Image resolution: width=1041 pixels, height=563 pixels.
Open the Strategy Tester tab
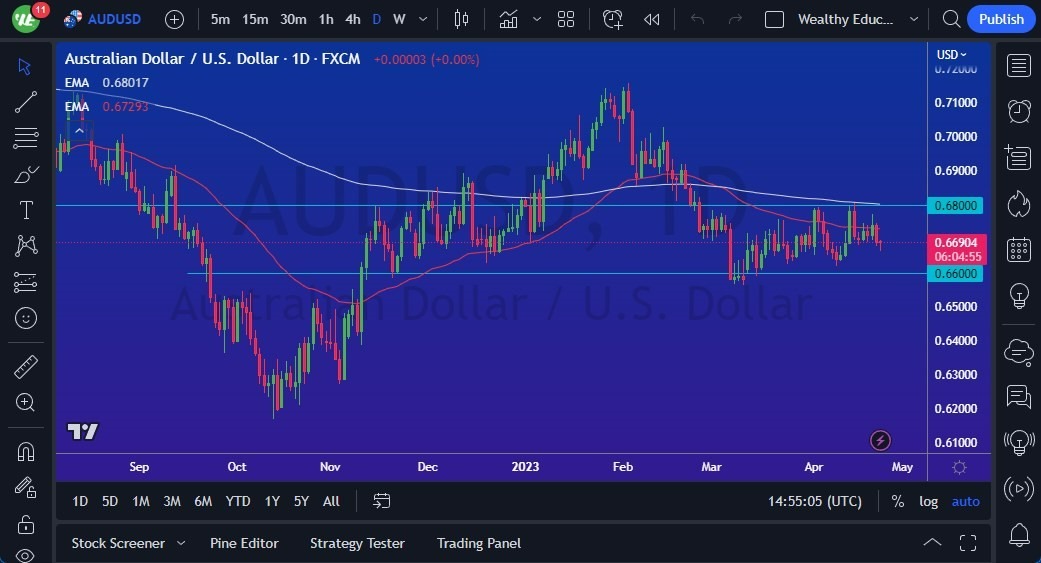(357, 543)
